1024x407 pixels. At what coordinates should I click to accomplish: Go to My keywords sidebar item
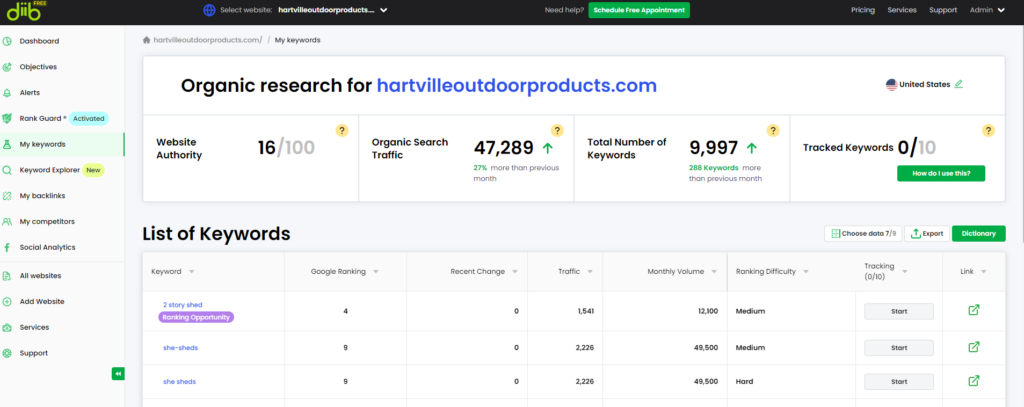pyautogui.click(x=62, y=144)
